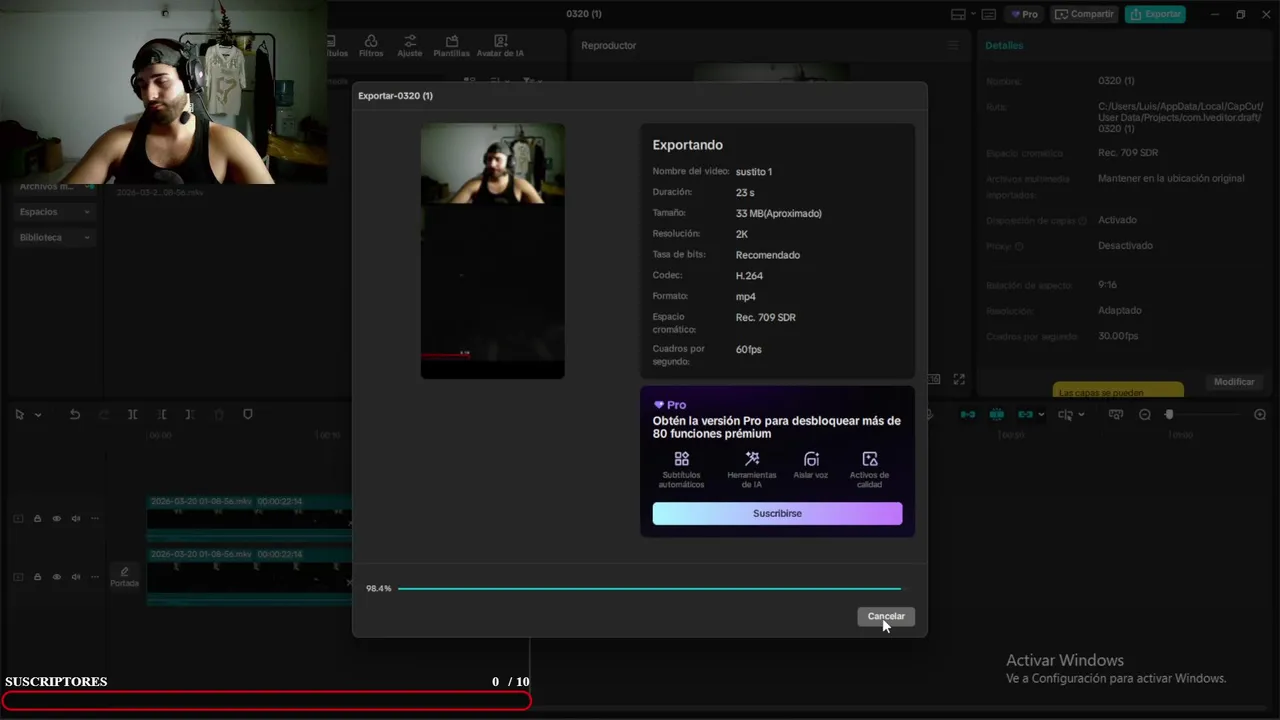Toggle the linkage icon in timeline toolbar
The image size is (1280, 720).
[1025, 414]
